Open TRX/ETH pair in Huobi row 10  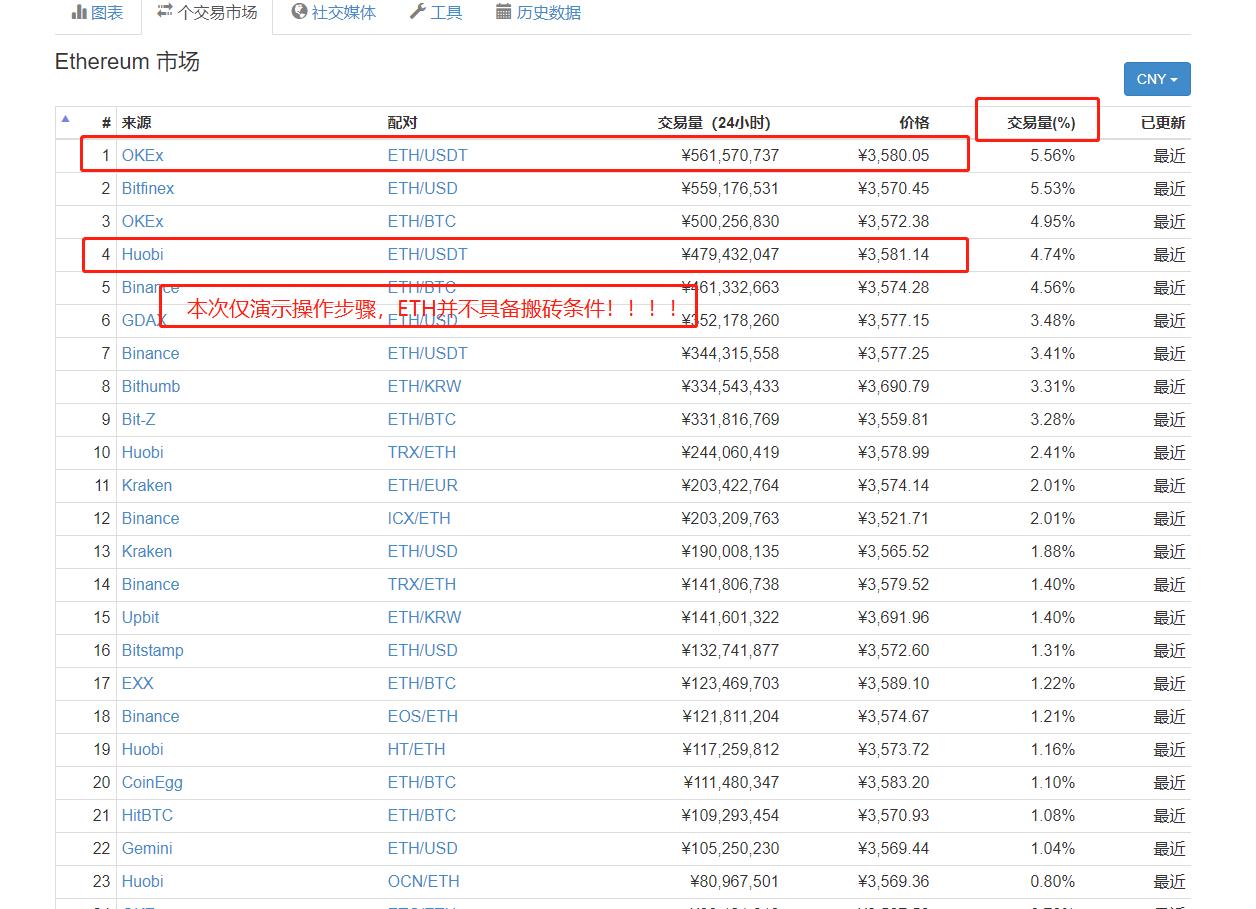click(421, 452)
